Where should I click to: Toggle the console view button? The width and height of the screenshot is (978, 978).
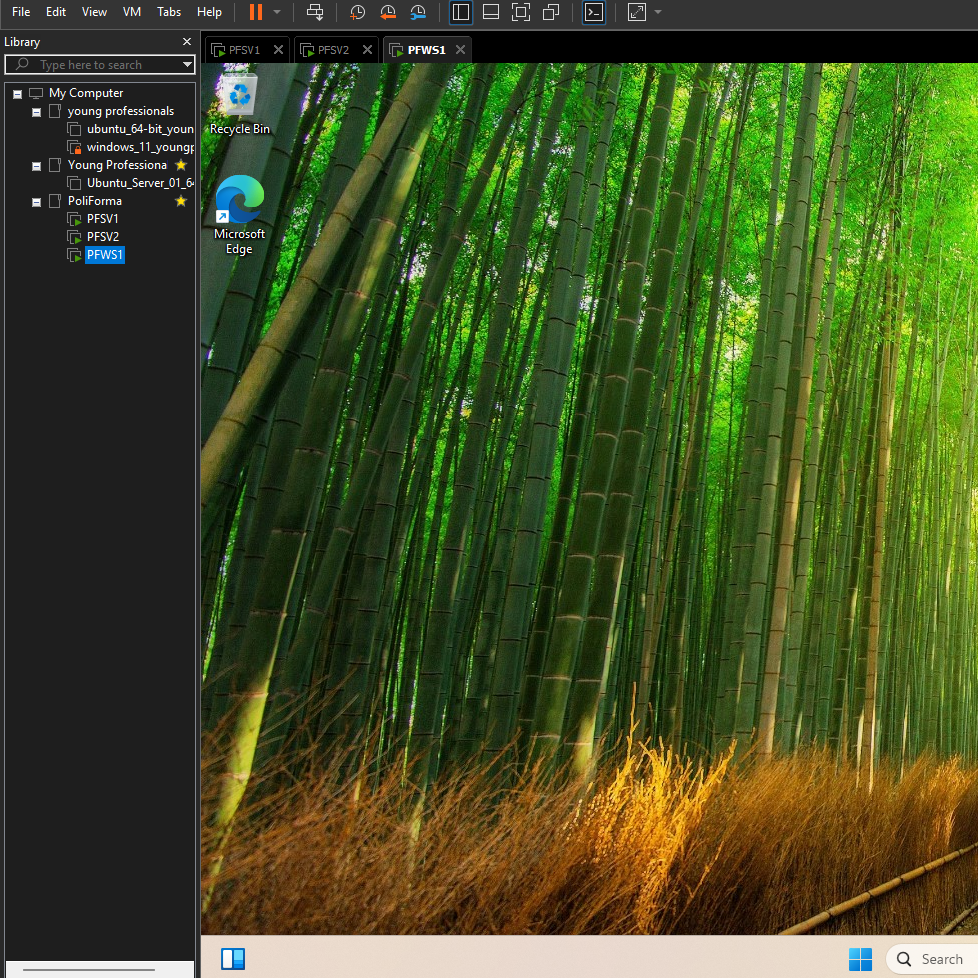click(x=594, y=12)
